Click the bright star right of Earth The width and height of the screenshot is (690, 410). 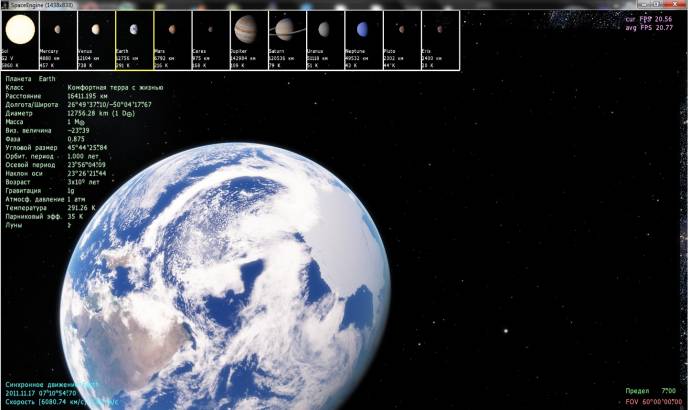(x=506, y=331)
